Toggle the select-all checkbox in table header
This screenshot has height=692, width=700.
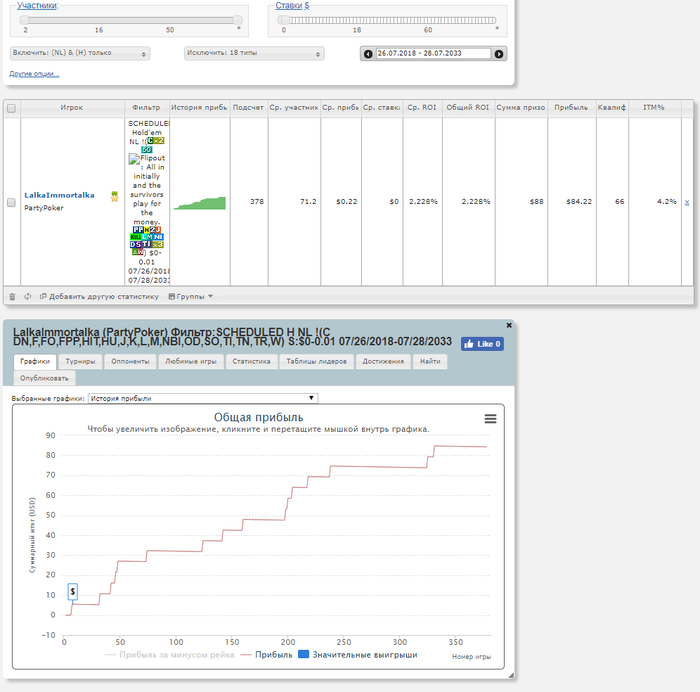[12, 108]
